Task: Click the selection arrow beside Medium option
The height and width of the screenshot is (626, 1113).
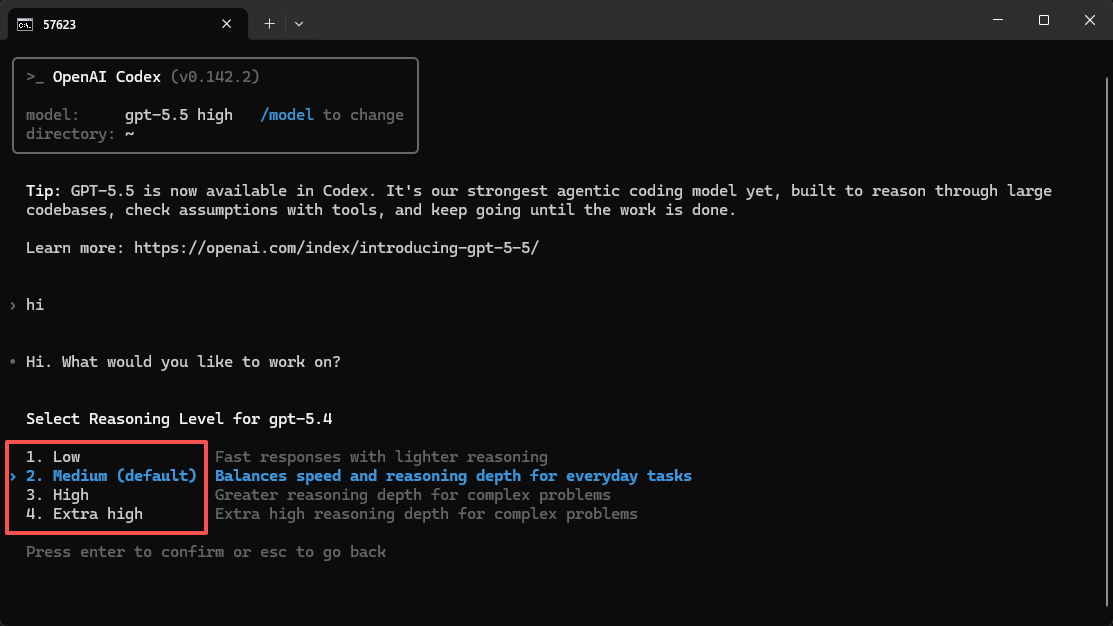Action: (13, 476)
